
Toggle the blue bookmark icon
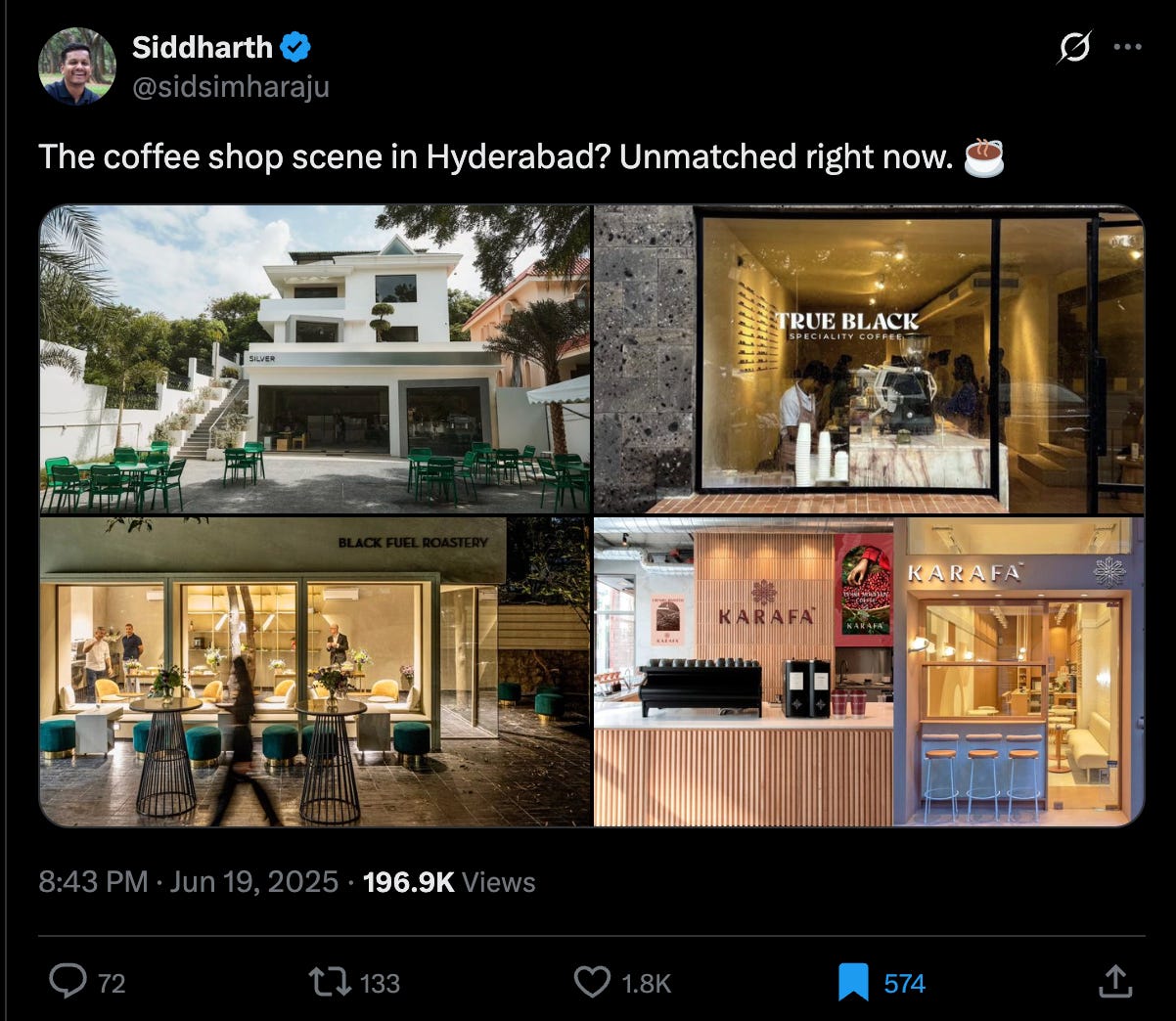pos(853,983)
